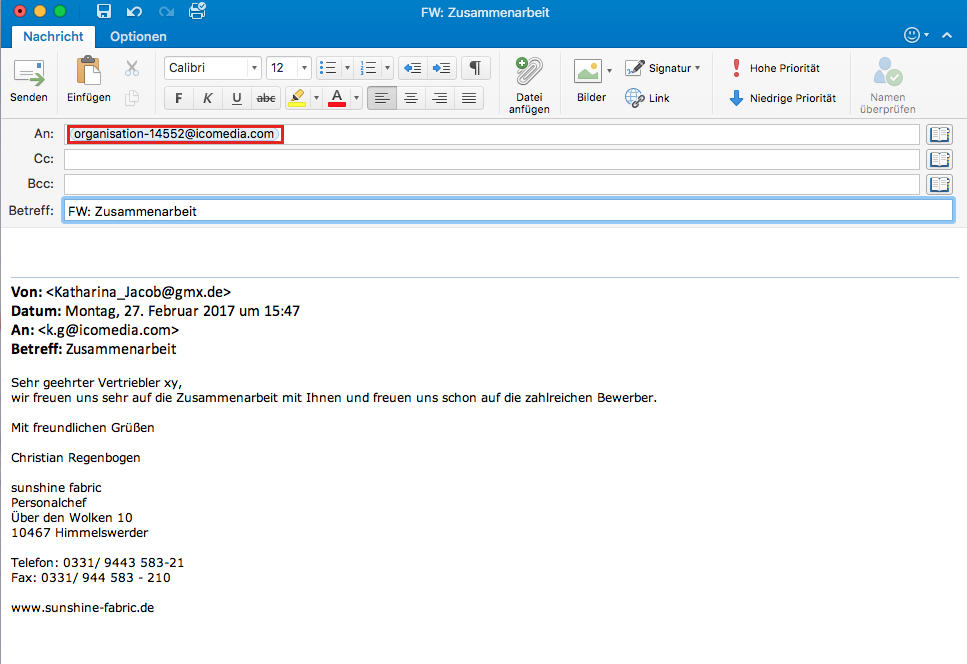Toggle bold formatting
The height and width of the screenshot is (664, 967).
tap(179, 98)
